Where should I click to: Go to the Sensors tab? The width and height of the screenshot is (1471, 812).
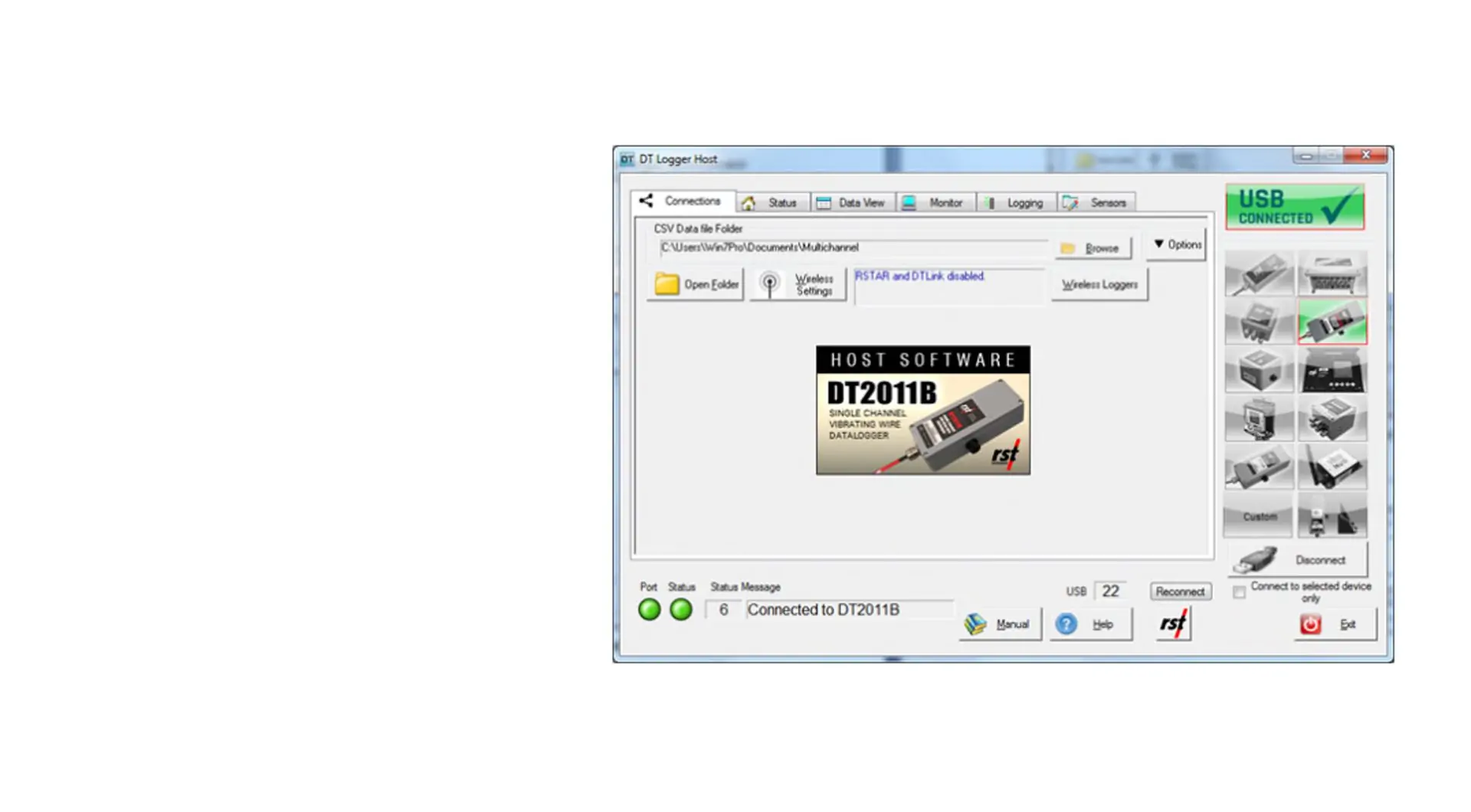pyautogui.click(x=1096, y=203)
